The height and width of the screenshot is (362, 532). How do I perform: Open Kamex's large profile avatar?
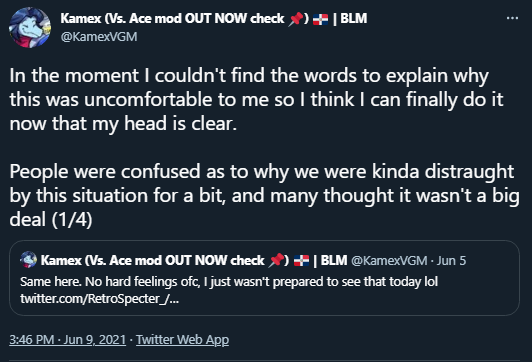[x=30, y=27]
